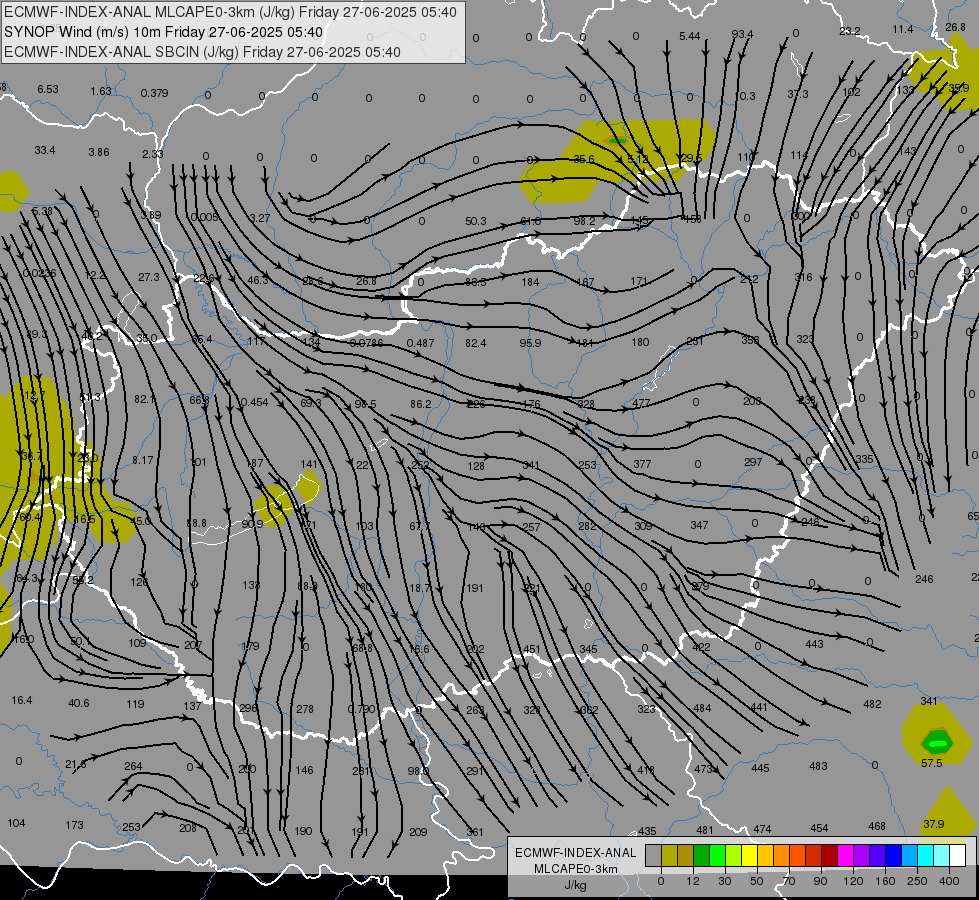Click the SBCIN J/kg header line
This screenshot has height=900, width=979.
(202, 52)
